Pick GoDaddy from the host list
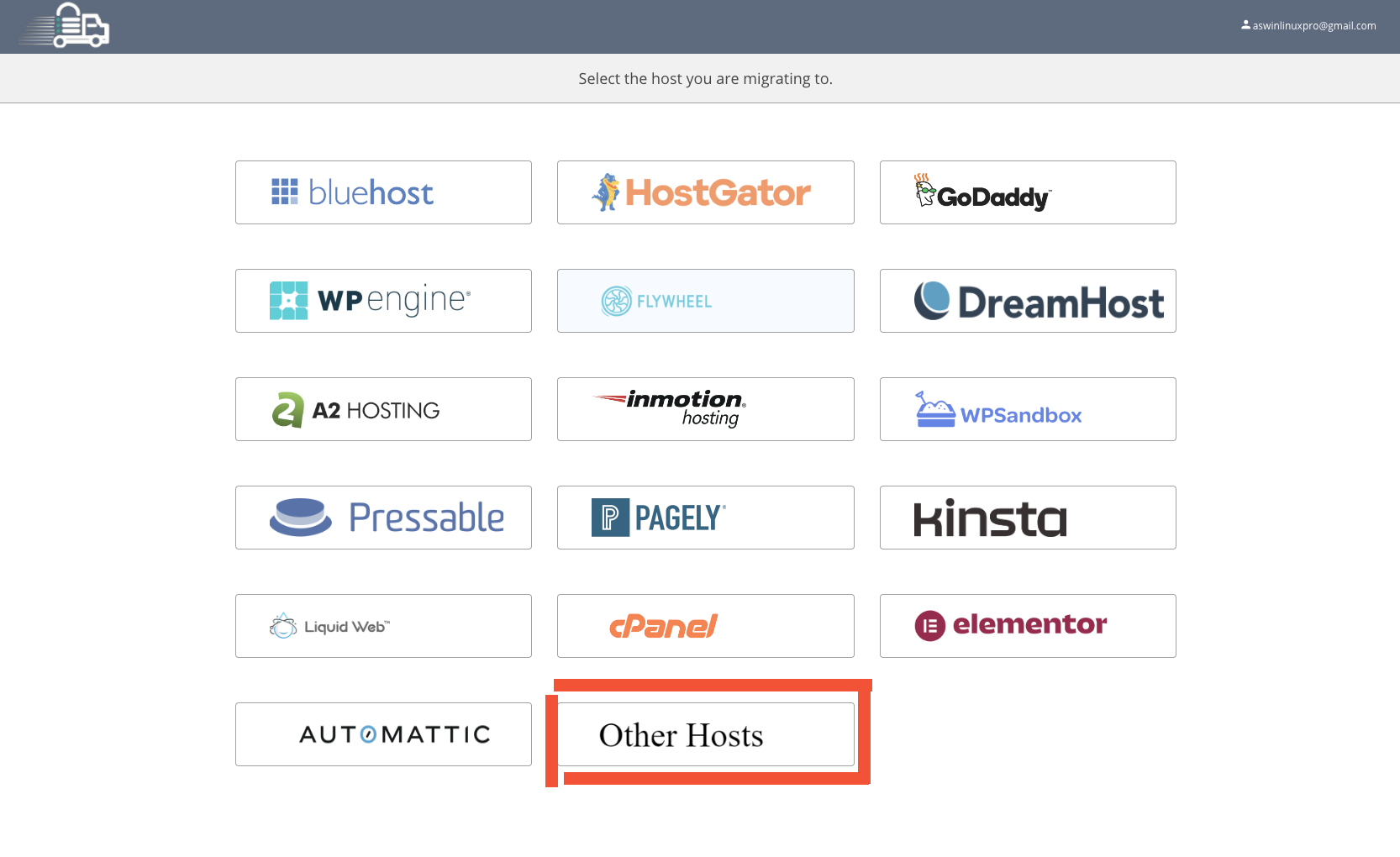 click(x=1027, y=192)
